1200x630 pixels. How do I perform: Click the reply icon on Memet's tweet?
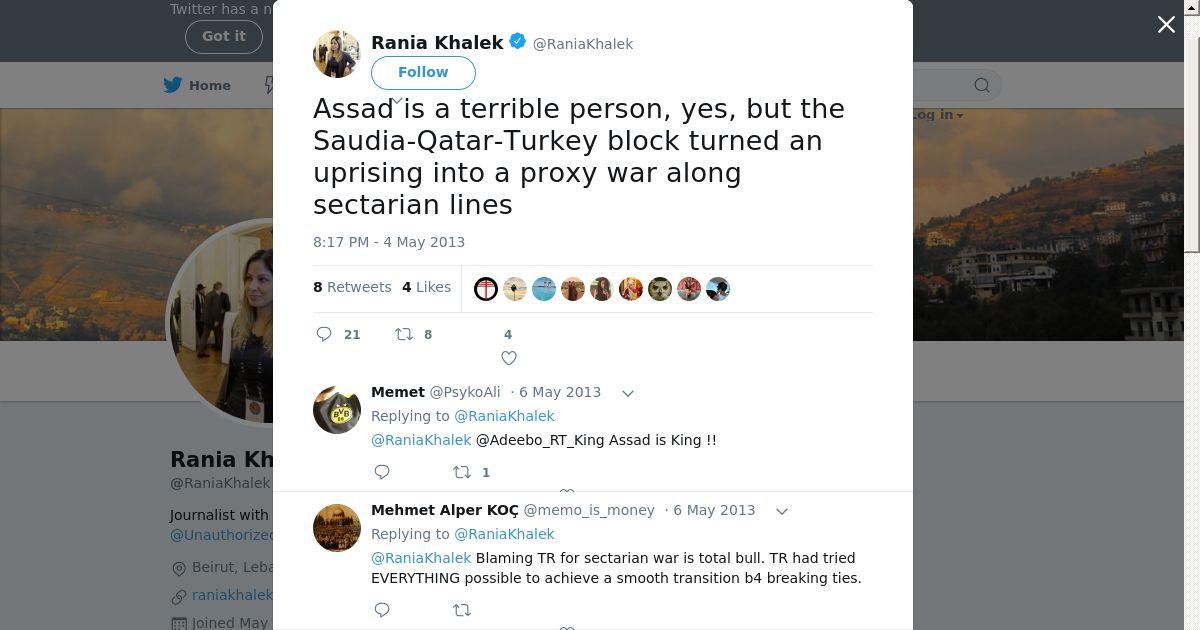tap(382, 472)
